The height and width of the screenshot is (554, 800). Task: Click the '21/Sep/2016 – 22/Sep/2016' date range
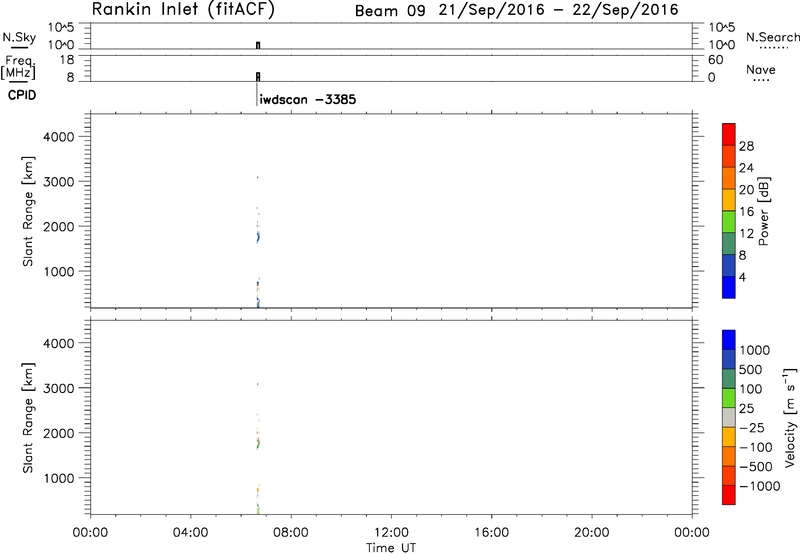(x=559, y=10)
